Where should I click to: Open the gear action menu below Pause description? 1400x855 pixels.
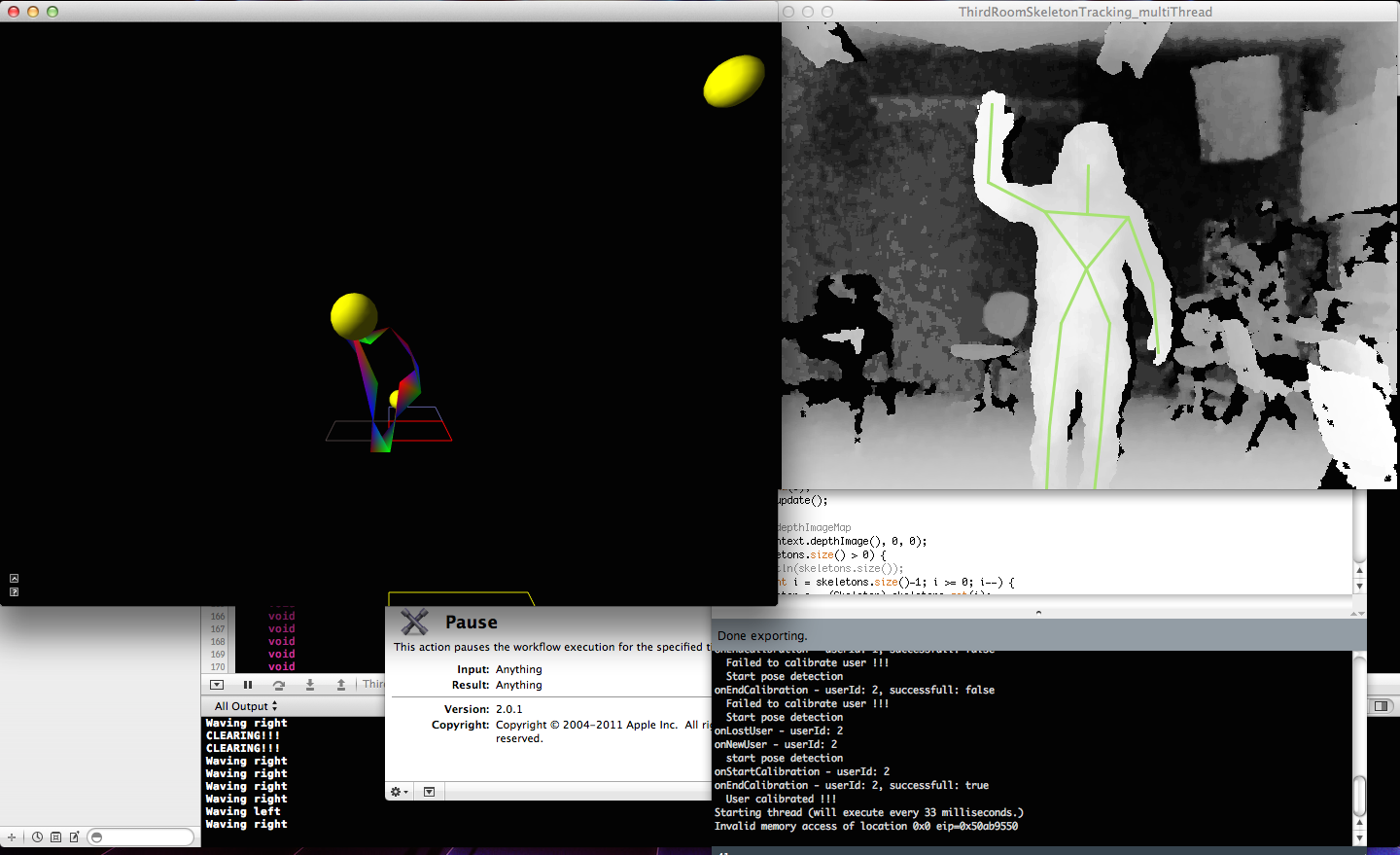click(399, 792)
